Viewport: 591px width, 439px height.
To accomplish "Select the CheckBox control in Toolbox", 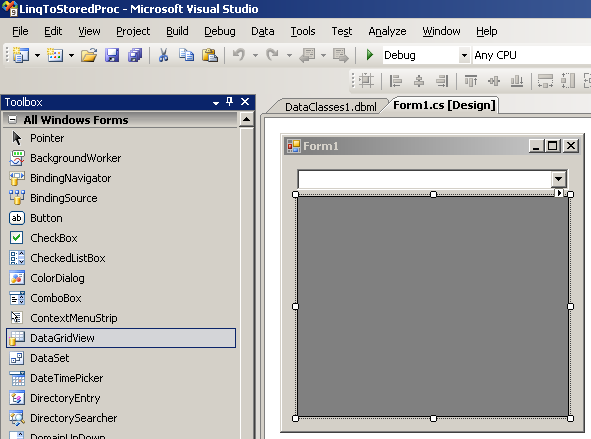I will pos(121,238).
